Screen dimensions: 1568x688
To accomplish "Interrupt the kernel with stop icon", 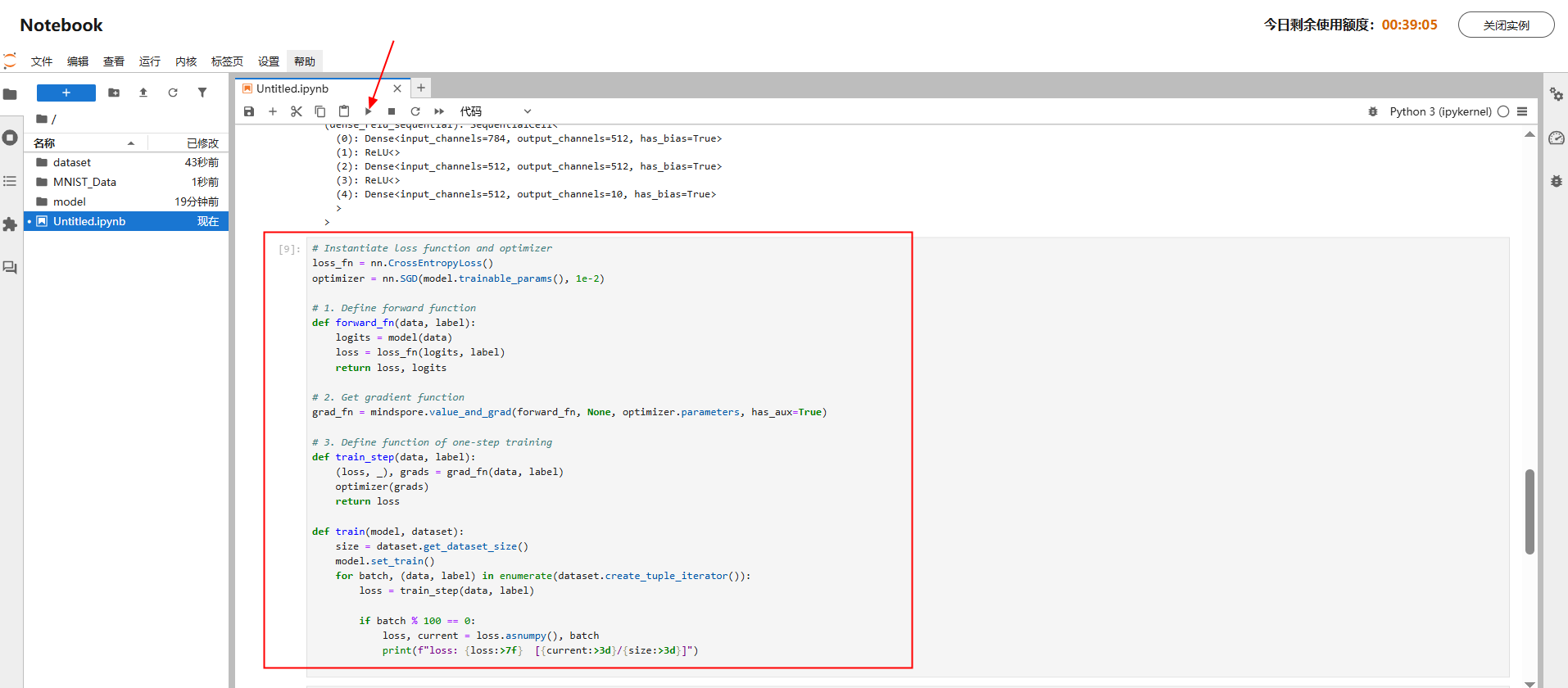I will 392,111.
